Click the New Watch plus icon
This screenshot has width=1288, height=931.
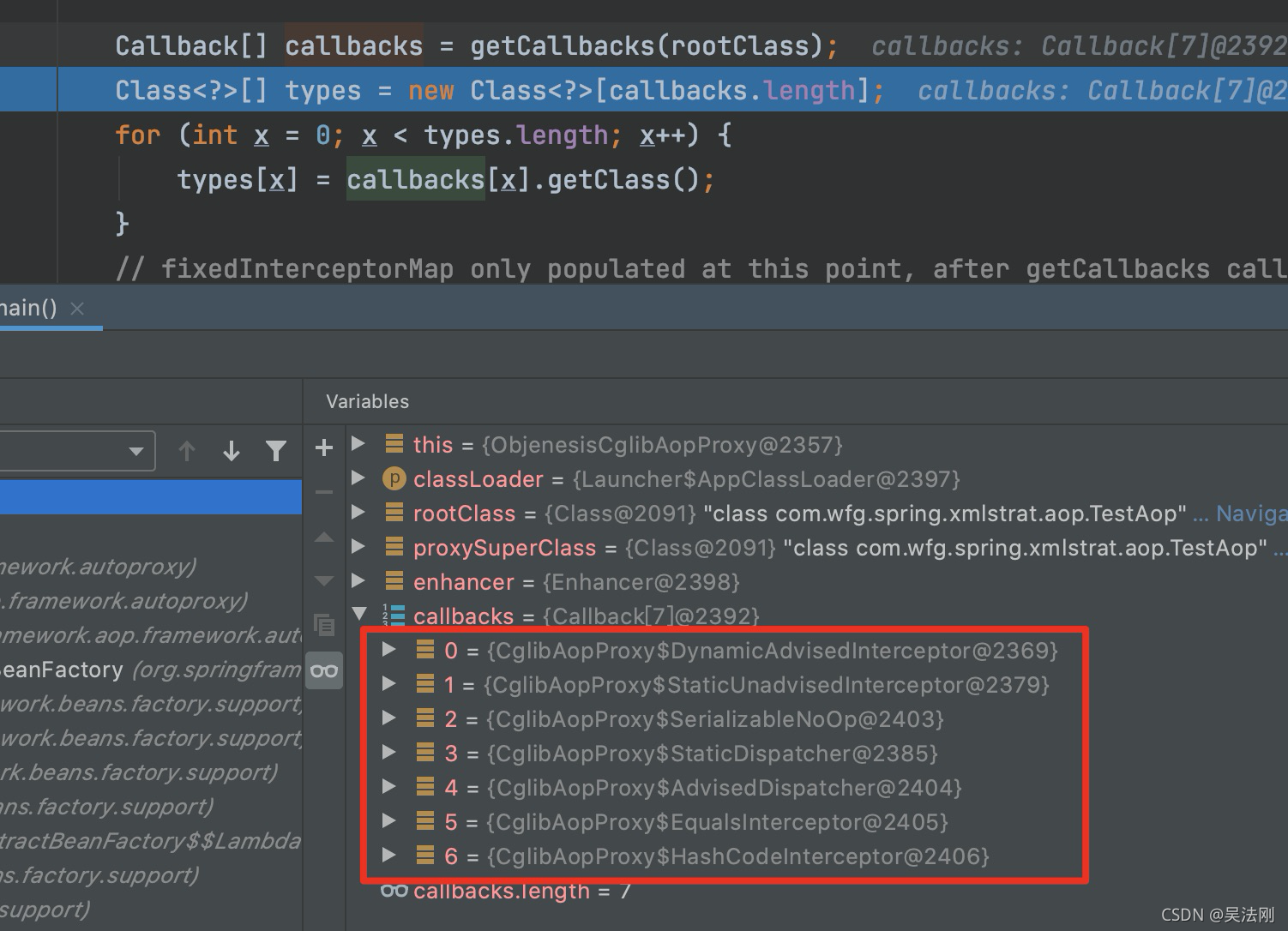point(324,447)
